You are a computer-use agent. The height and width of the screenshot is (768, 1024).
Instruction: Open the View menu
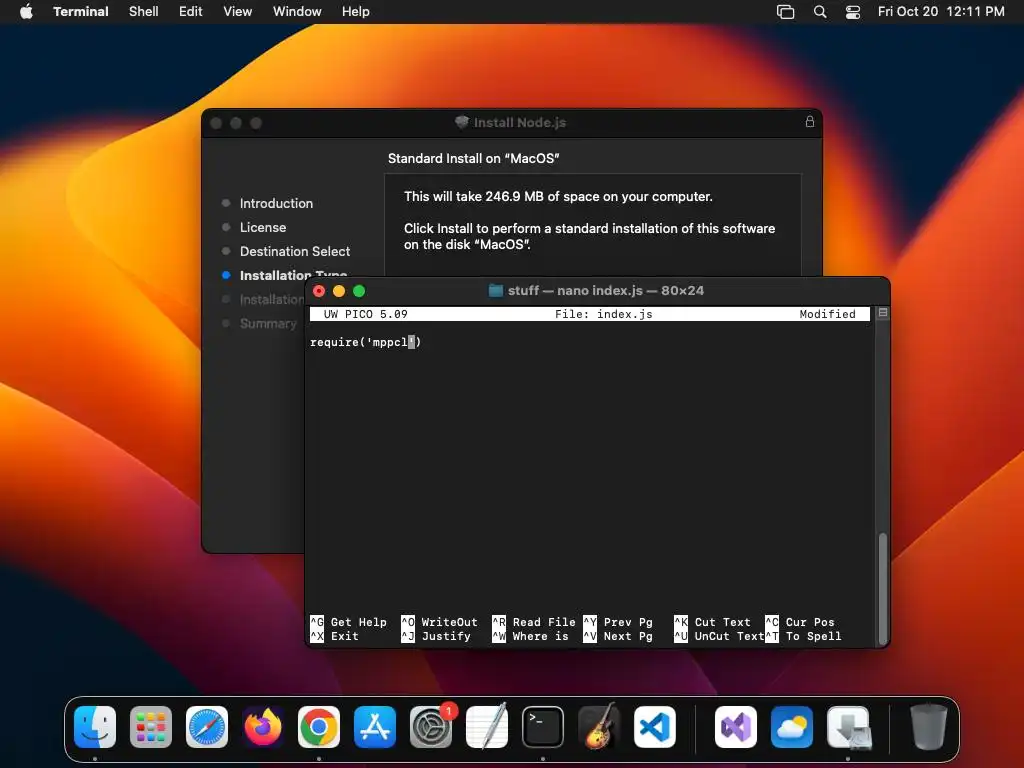tap(238, 11)
